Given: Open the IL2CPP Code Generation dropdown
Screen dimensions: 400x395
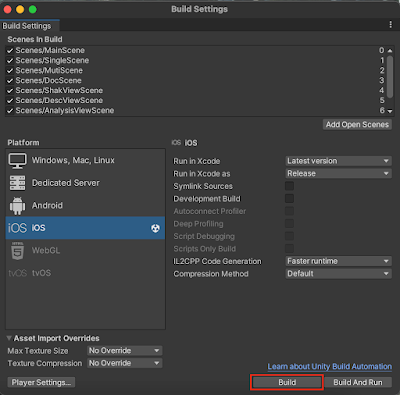Looking at the screenshot, I should tap(338, 261).
